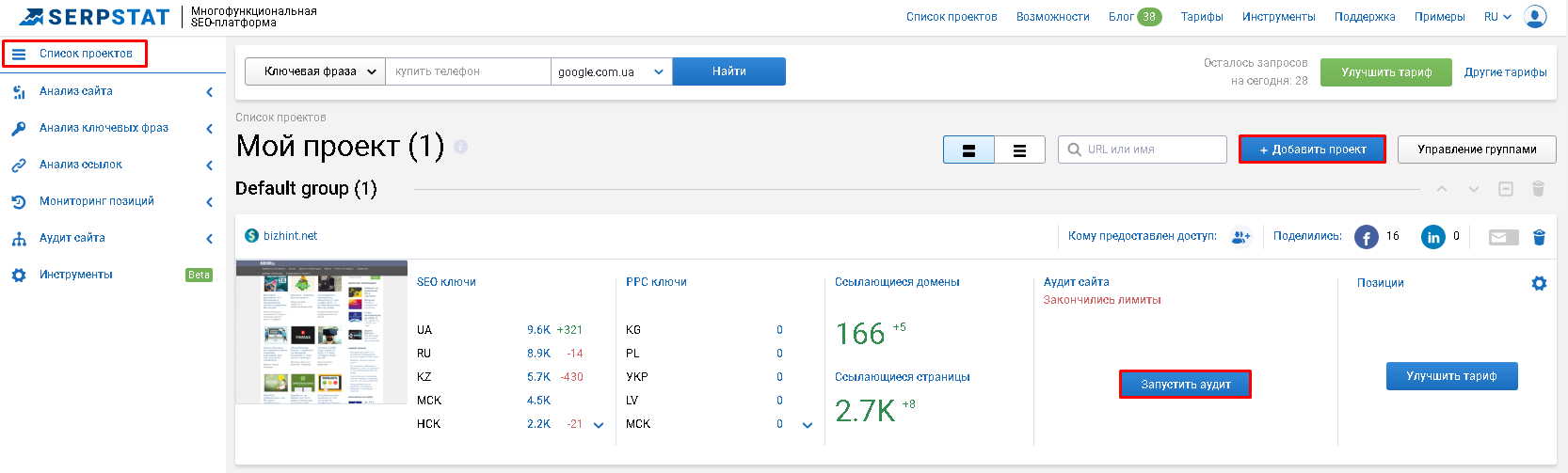This screenshot has height=473, width=1568.
Task: Open PPC ключи link
Action: pos(656,282)
